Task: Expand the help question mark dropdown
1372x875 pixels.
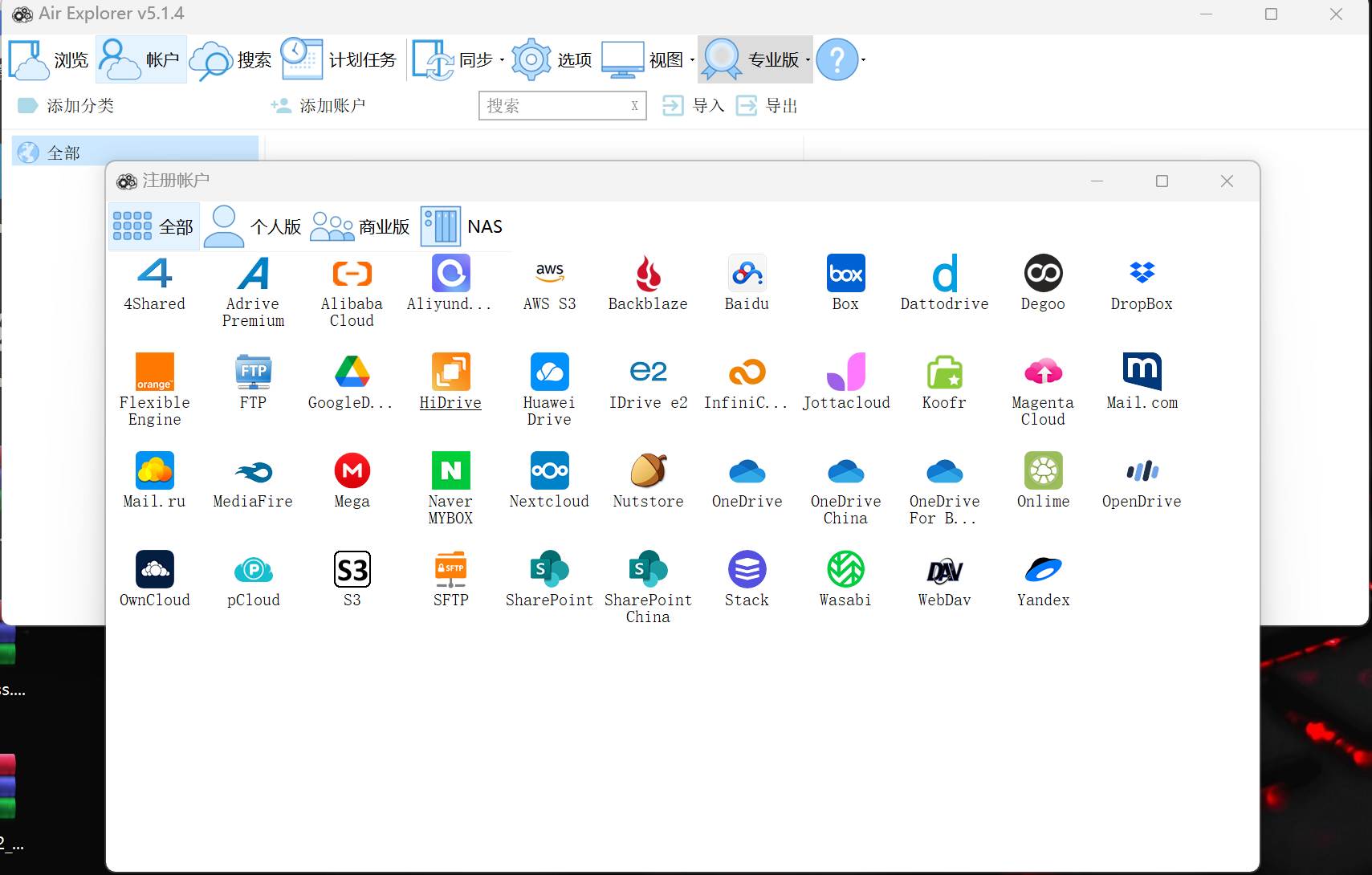Action: [864, 60]
